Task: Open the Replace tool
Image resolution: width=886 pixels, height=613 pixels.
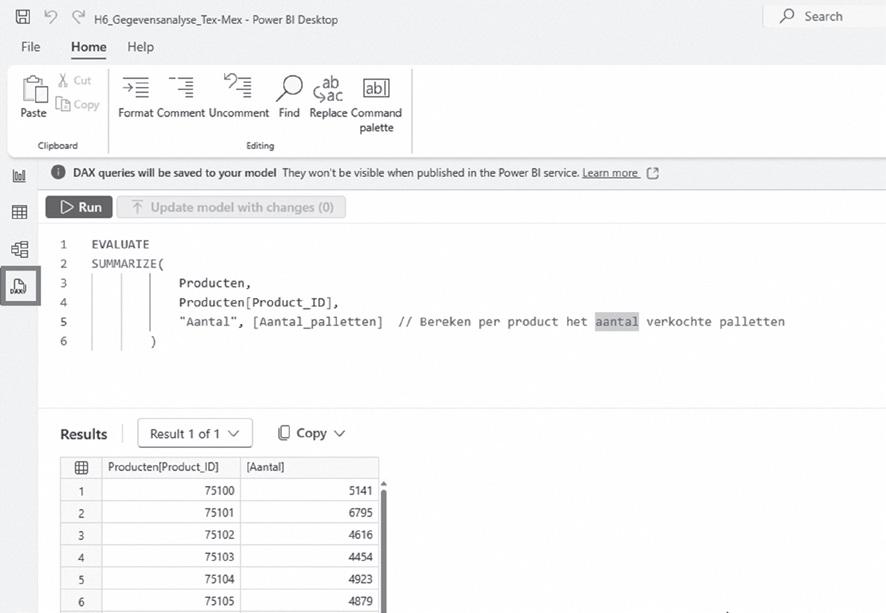Action: pyautogui.click(x=328, y=97)
